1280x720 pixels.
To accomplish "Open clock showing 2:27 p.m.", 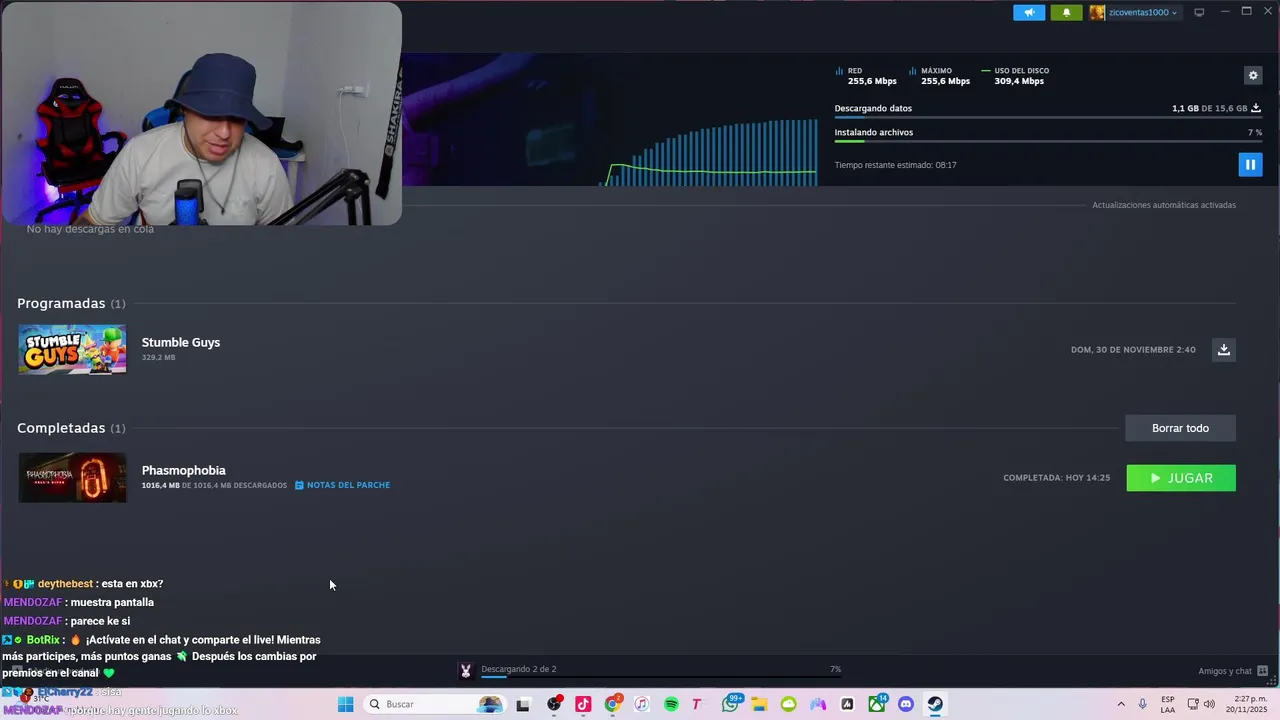I will (x=1249, y=704).
